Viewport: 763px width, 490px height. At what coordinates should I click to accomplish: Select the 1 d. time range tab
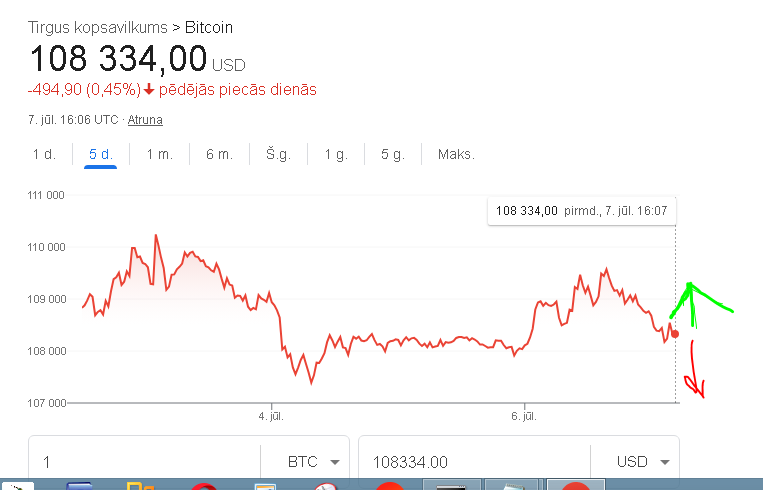pos(44,154)
